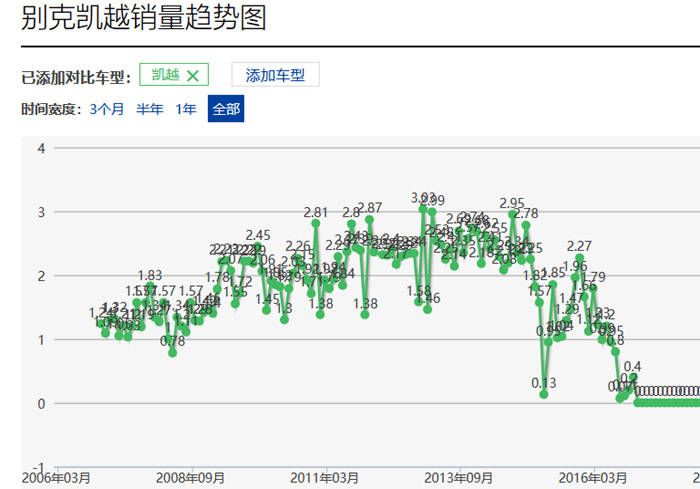Select the 半年 time range
Viewport: 700px width, 489px height.
click(150, 109)
